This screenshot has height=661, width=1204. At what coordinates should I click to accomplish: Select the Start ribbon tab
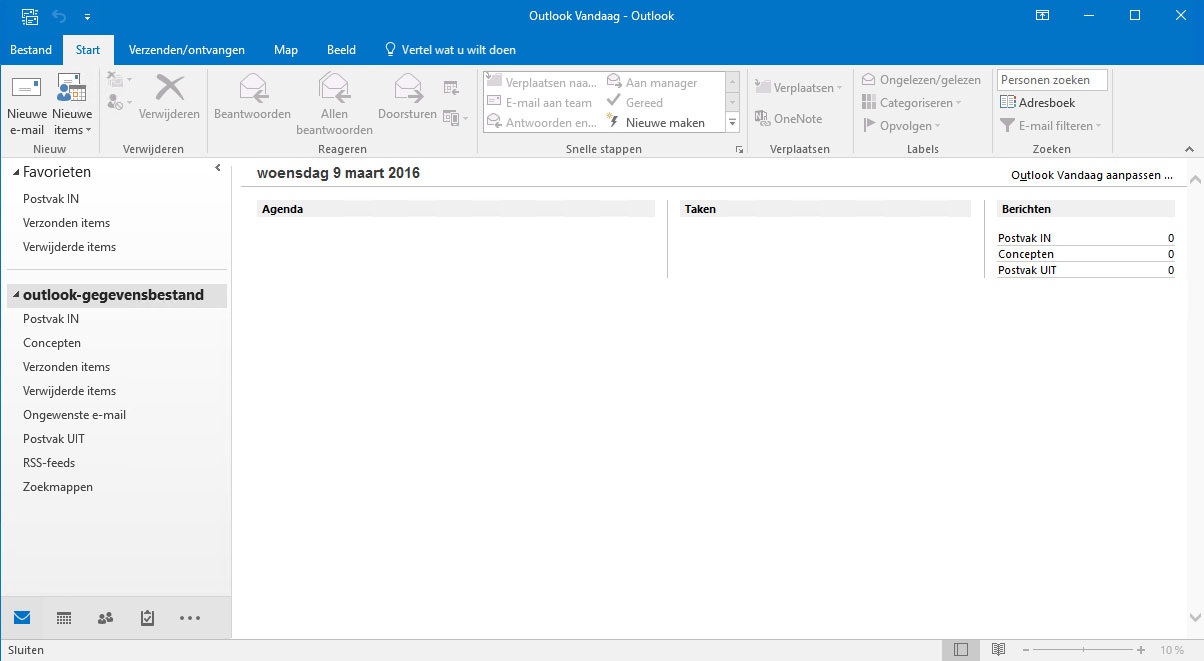click(88, 50)
